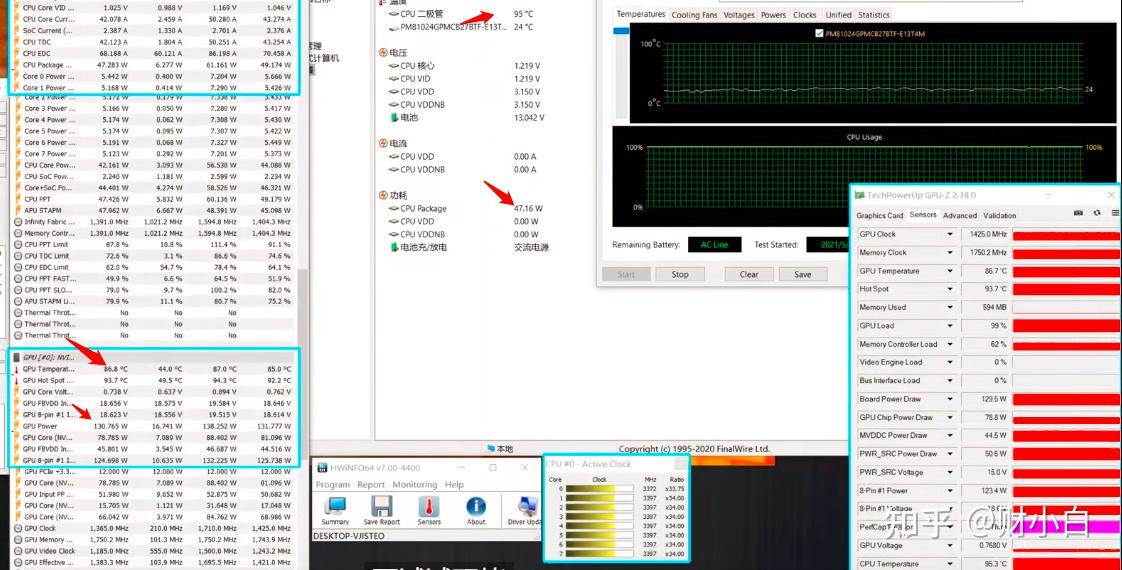This screenshot has width=1122, height=570.
Task: Open the Memory Used dropdown
Action: [x=950, y=308]
